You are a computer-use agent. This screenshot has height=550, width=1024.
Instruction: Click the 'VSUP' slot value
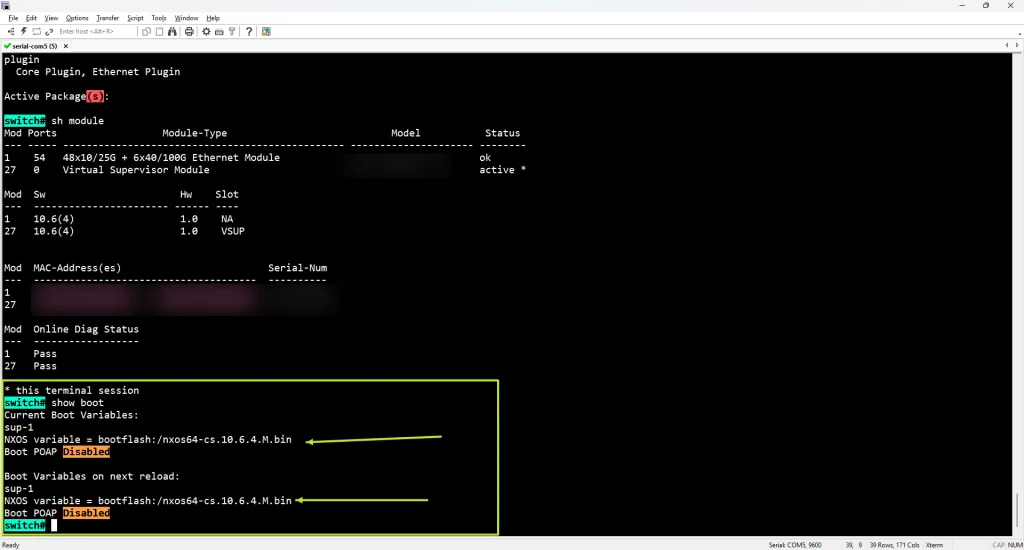pyautogui.click(x=233, y=231)
